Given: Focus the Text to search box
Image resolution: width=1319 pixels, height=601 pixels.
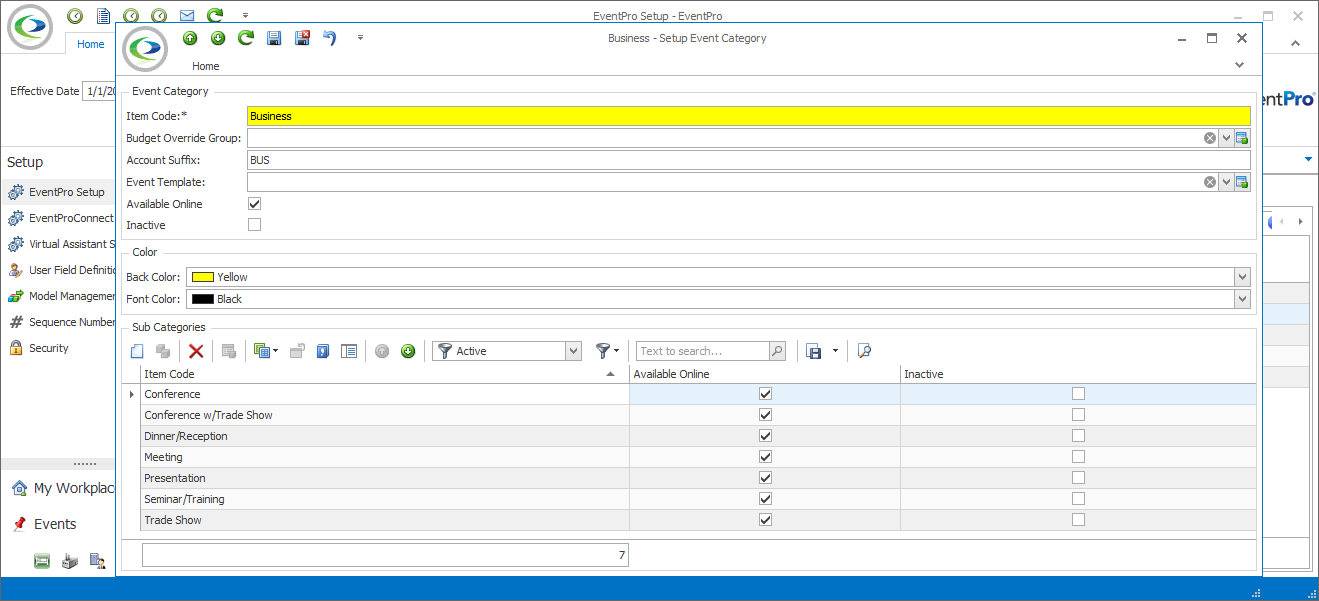Looking at the screenshot, I should tap(702, 351).
